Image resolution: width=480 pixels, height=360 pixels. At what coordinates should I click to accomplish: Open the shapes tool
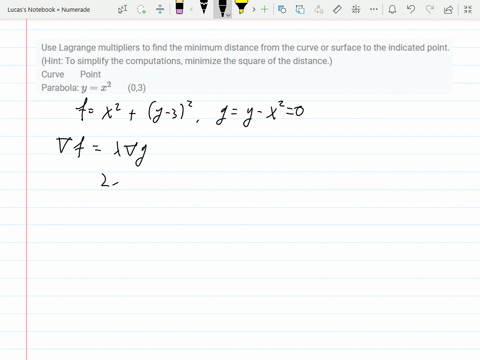pos(282,10)
